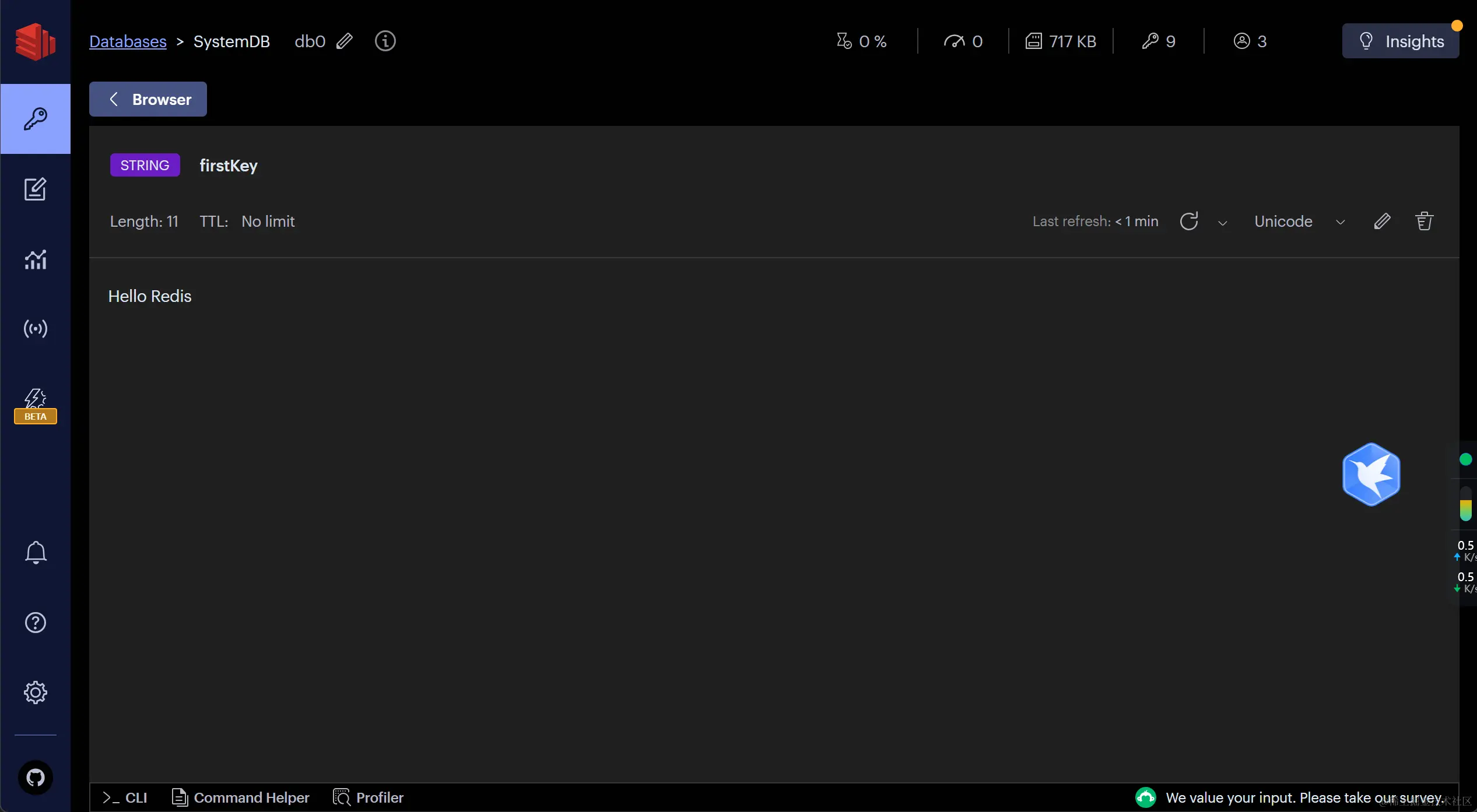Screen dimensions: 1477x812
Task: Switch to the CLI tab
Action: pos(124,797)
